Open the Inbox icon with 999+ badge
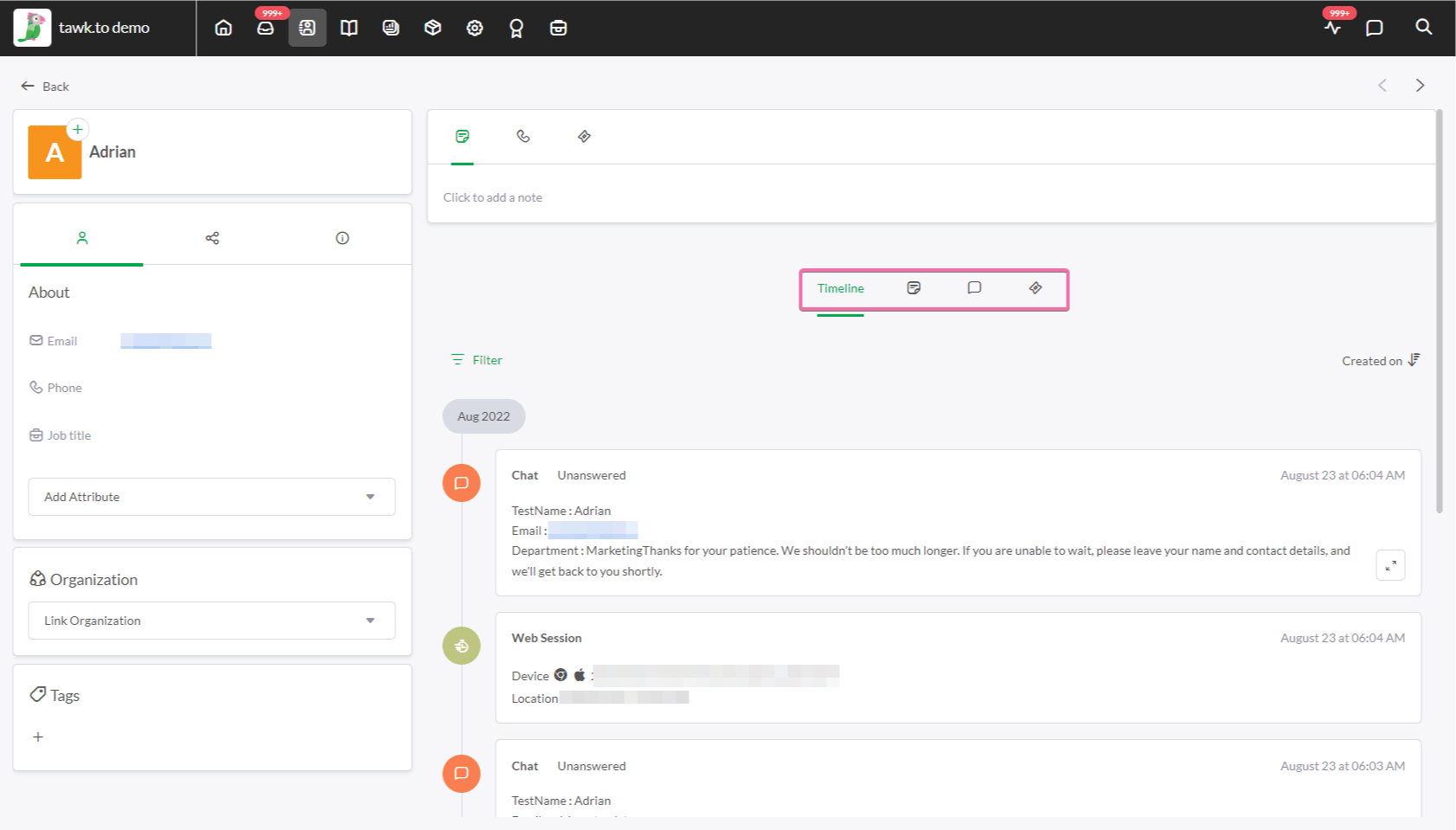 (266, 28)
